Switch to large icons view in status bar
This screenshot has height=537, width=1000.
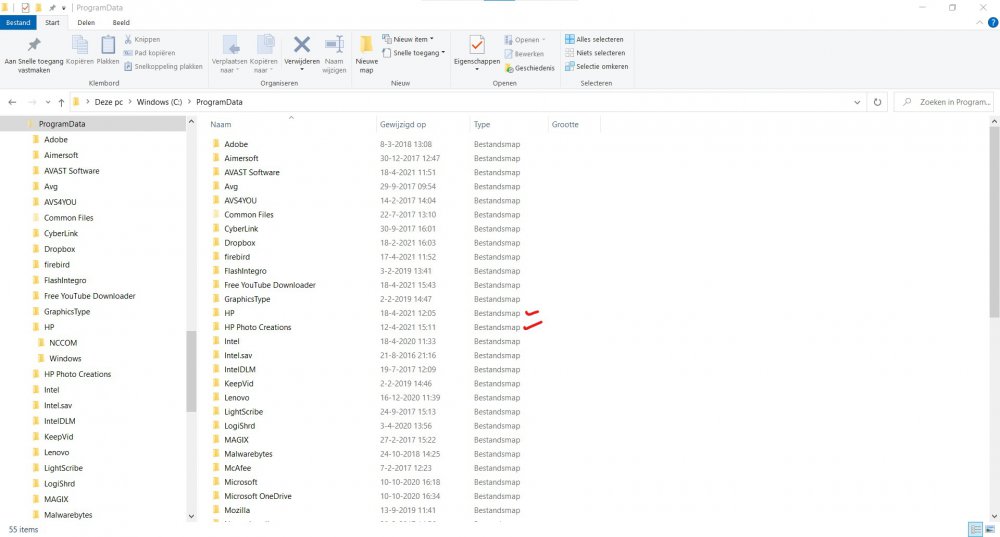990,529
